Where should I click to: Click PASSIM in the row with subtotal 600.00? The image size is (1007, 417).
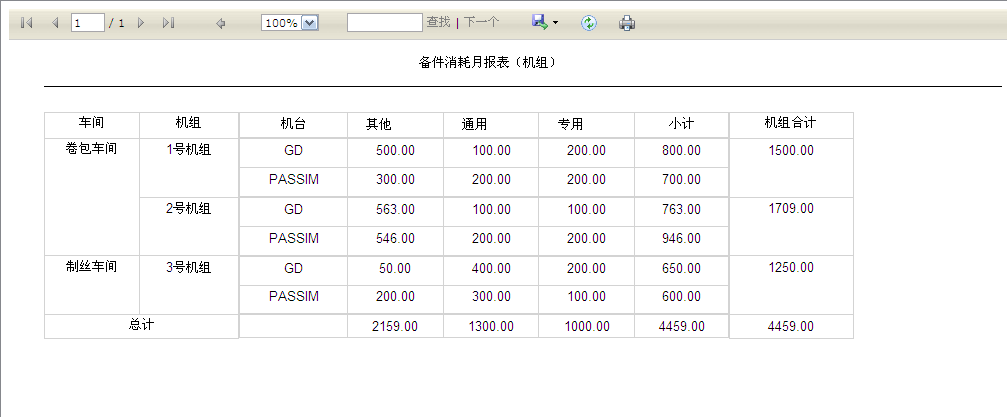click(293, 296)
